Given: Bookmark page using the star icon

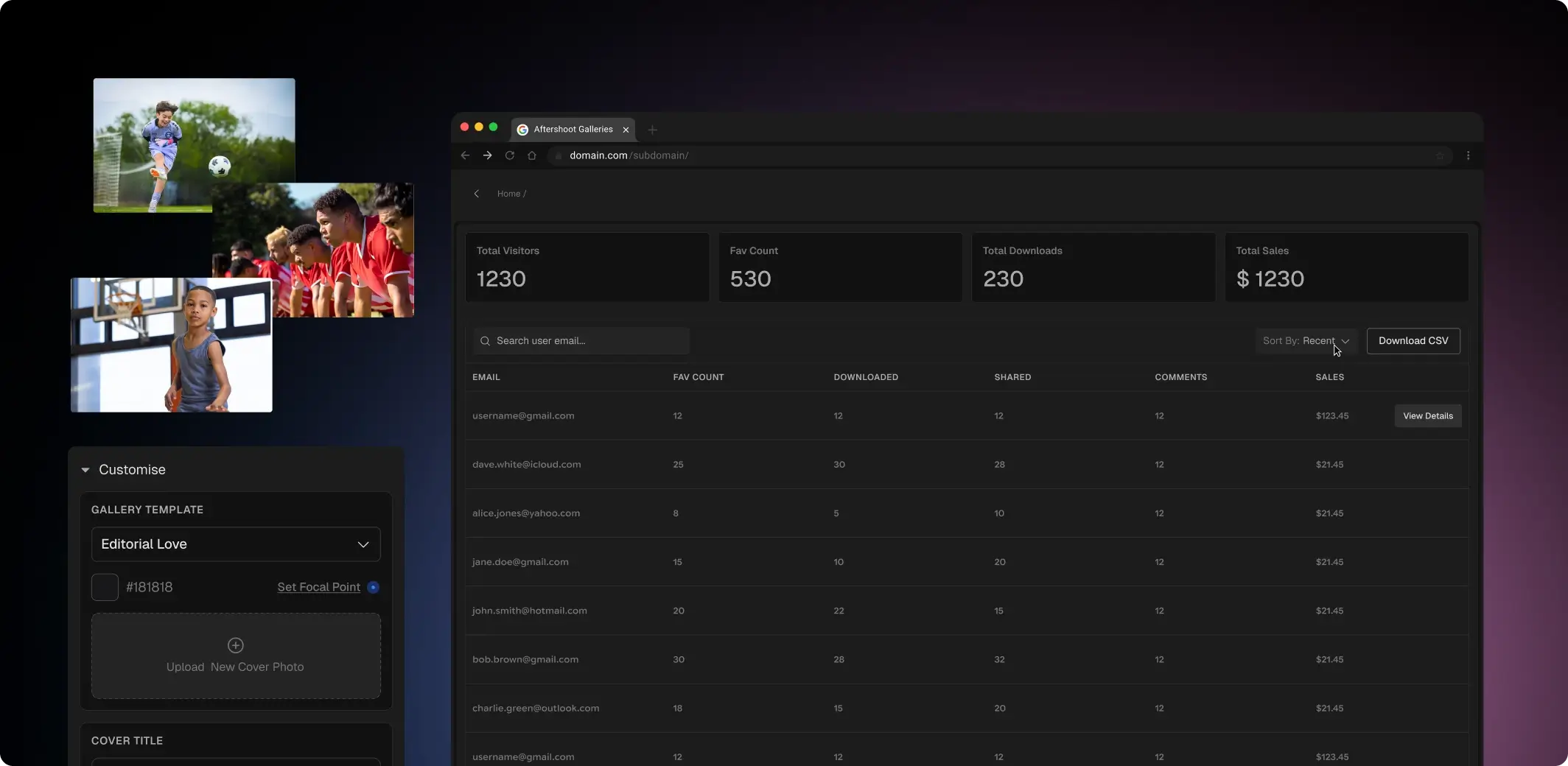Looking at the screenshot, I should click(1440, 155).
